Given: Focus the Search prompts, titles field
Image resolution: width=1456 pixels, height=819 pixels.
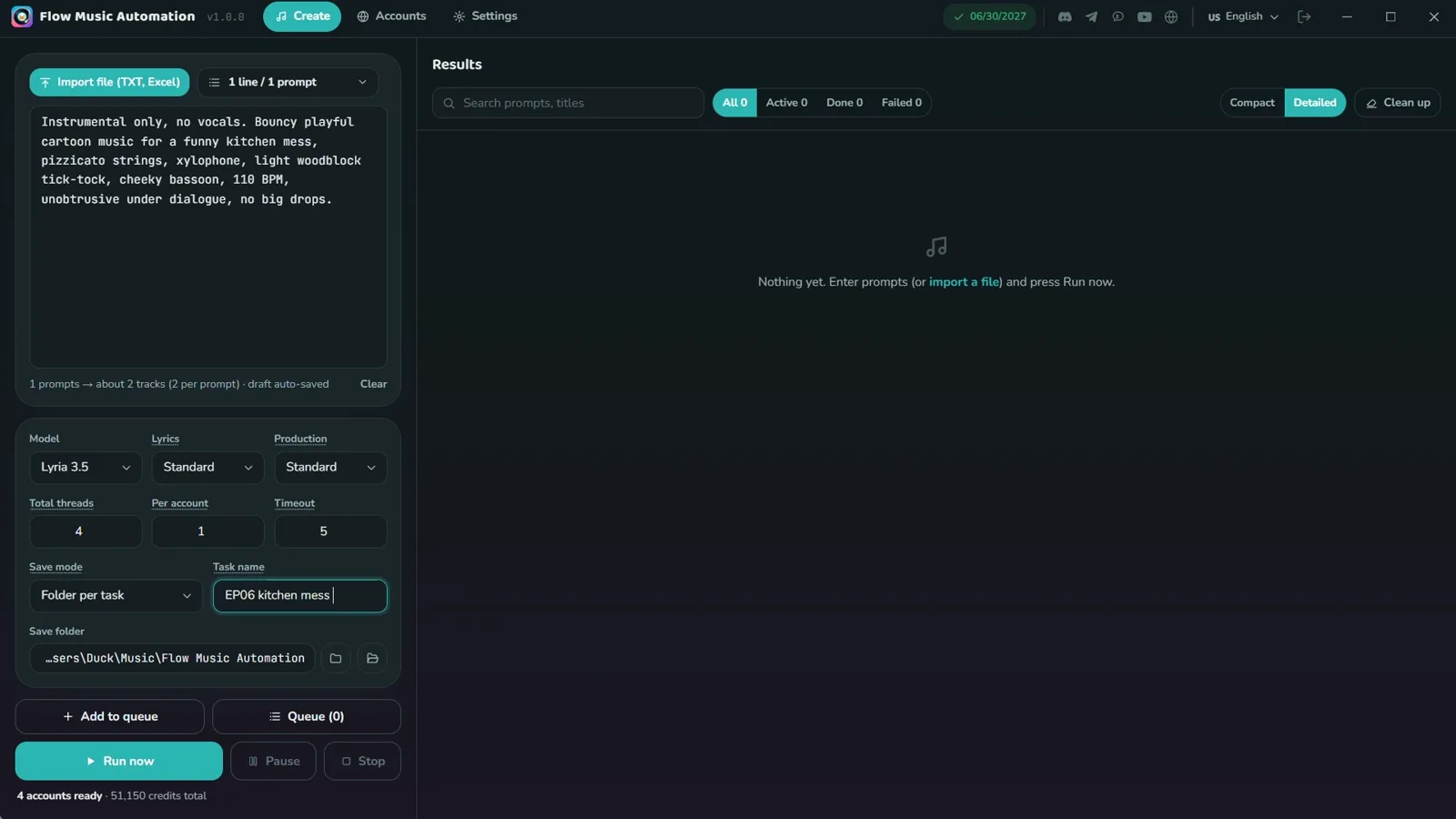Looking at the screenshot, I should (568, 103).
